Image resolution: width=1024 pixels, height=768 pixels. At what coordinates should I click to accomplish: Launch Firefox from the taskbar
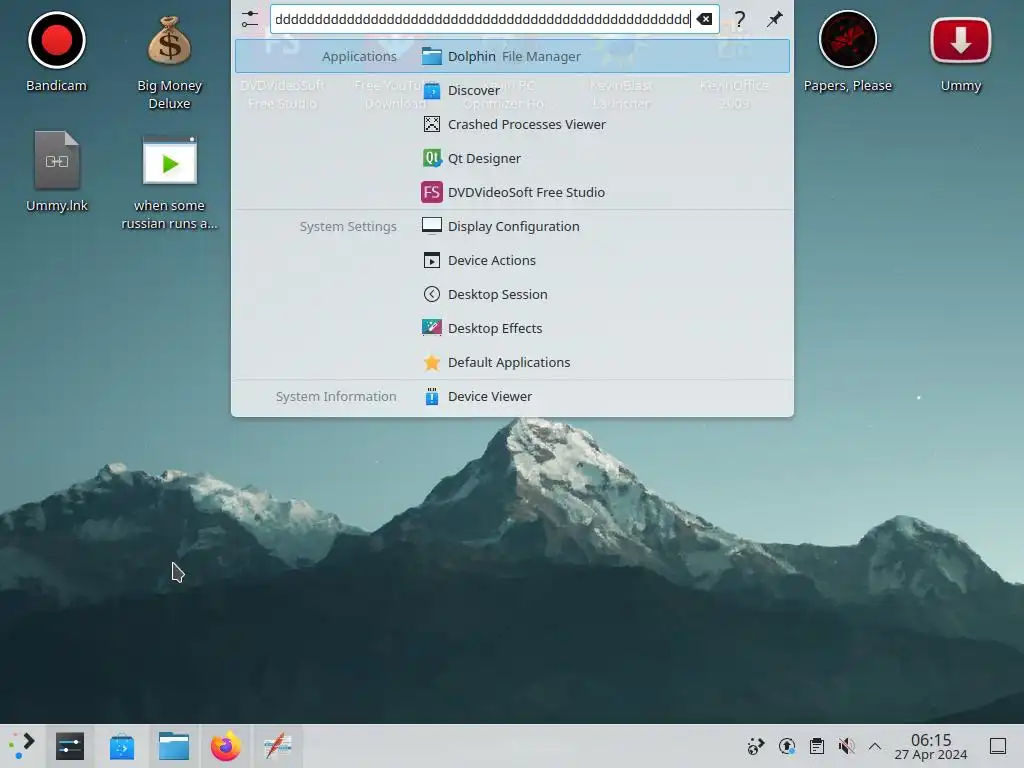(x=225, y=746)
